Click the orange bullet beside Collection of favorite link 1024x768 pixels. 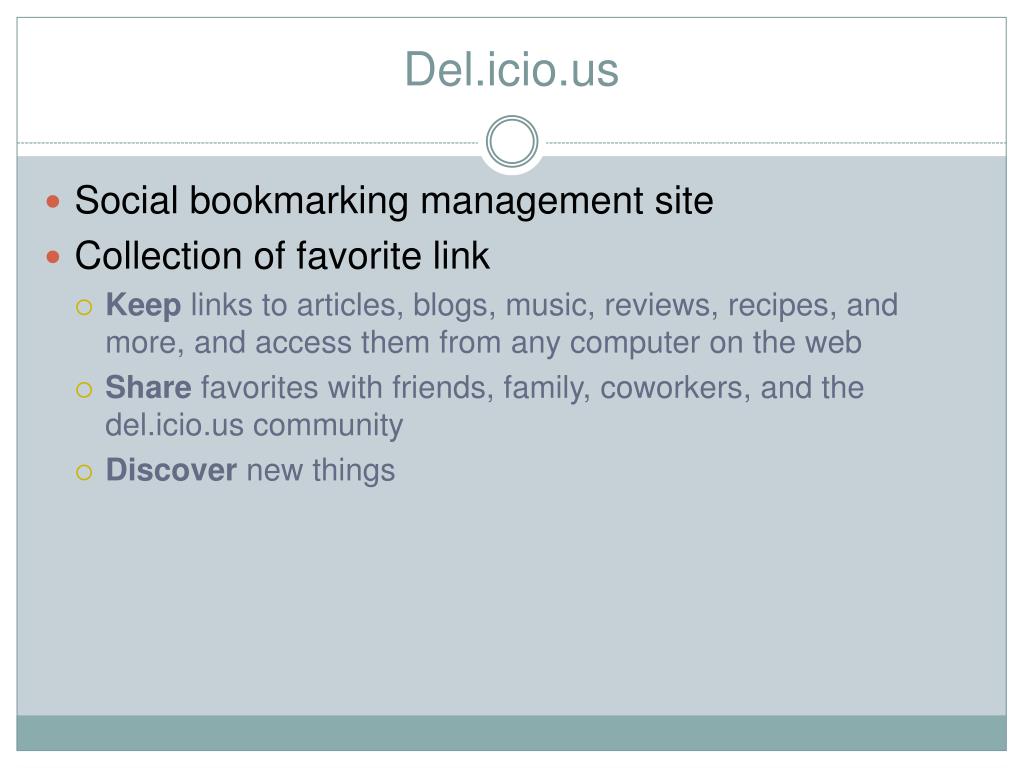coord(54,257)
